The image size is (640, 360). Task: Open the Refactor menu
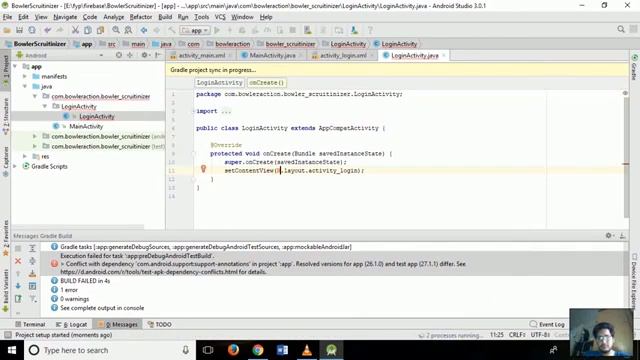click(x=141, y=17)
